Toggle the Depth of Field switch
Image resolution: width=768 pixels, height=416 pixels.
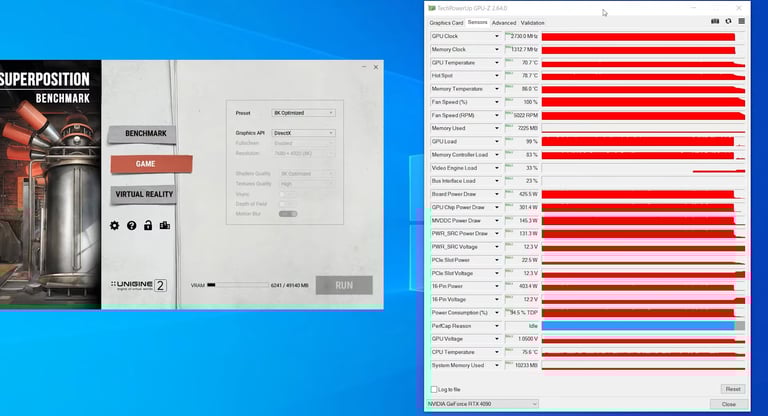coord(288,204)
